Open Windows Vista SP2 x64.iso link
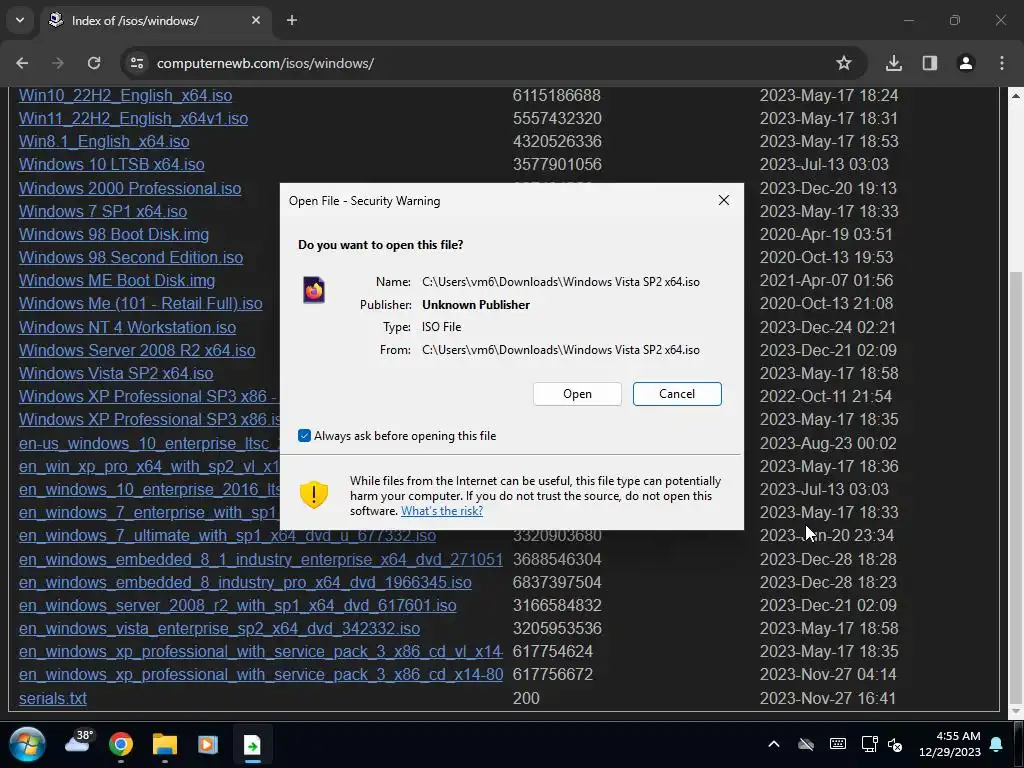This screenshot has width=1024, height=768. pos(116,373)
